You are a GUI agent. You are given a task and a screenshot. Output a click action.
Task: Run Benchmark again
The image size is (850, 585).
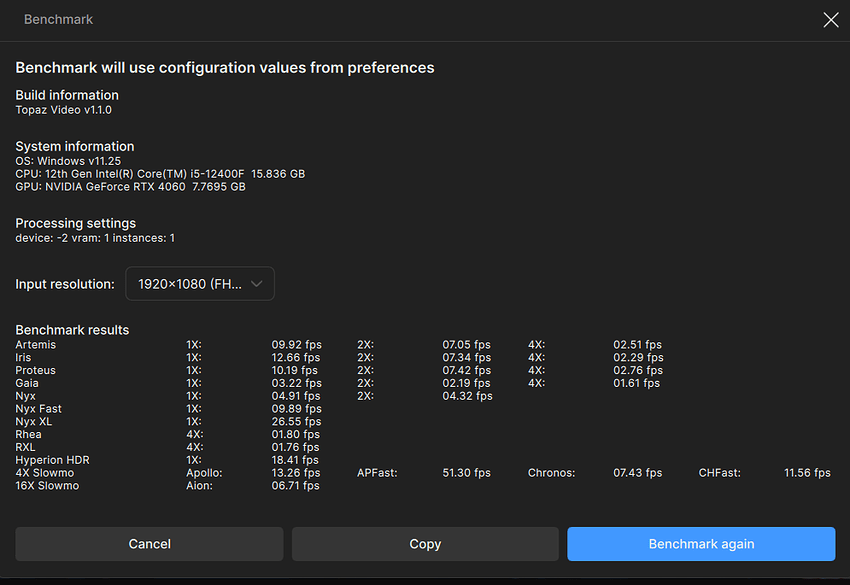point(701,544)
